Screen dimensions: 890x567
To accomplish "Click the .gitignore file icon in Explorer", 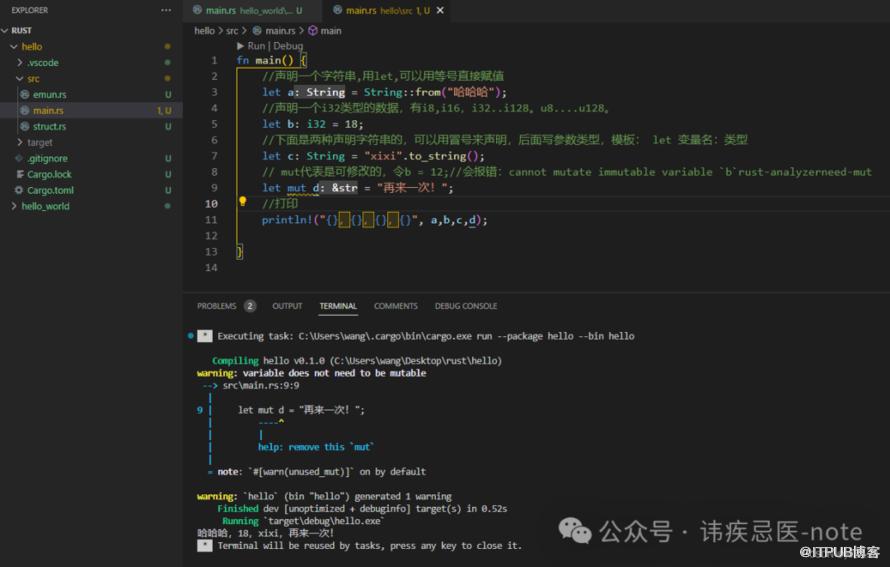I will 19,158.
